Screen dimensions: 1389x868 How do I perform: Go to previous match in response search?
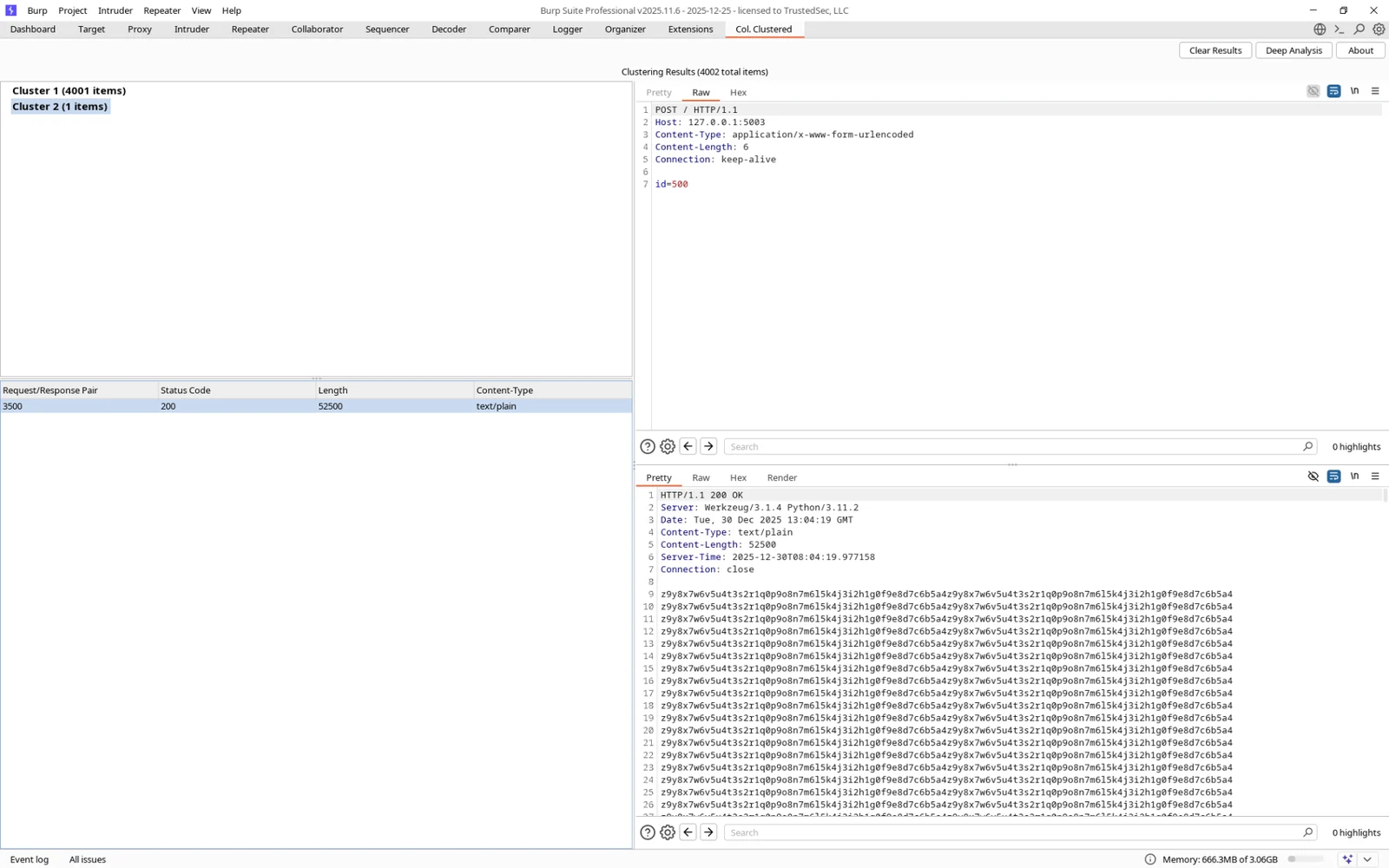(x=688, y=832)
